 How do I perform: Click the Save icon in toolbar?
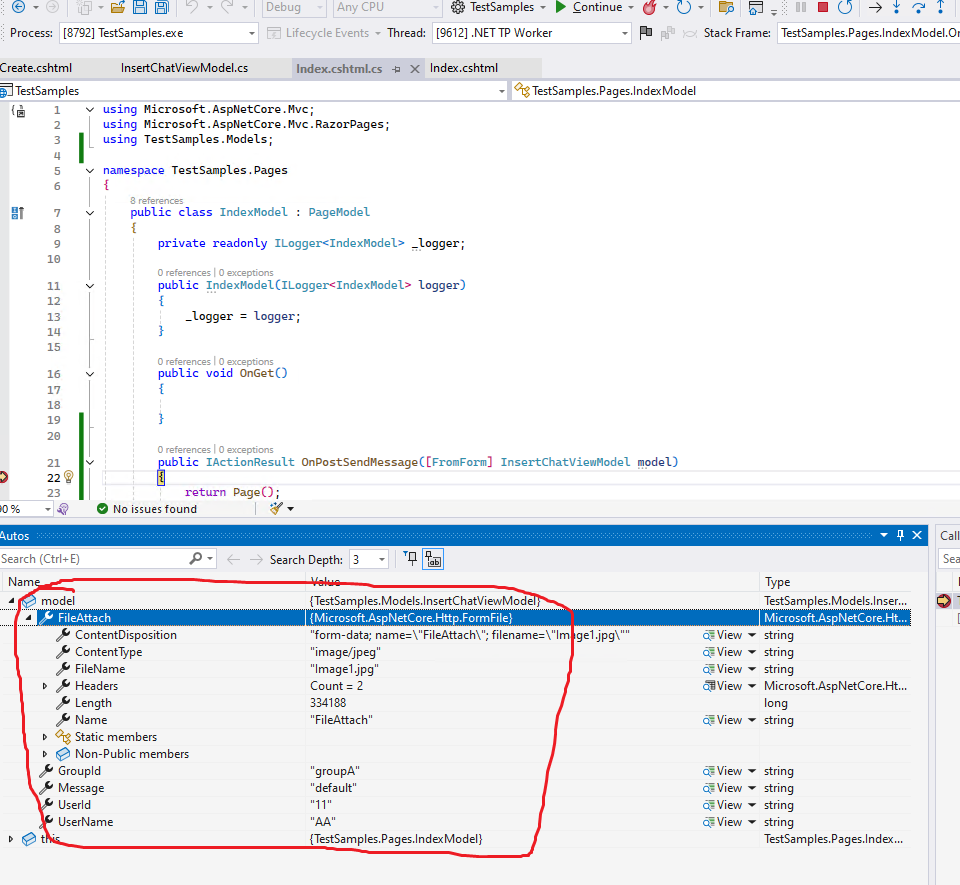coord(140,7)
